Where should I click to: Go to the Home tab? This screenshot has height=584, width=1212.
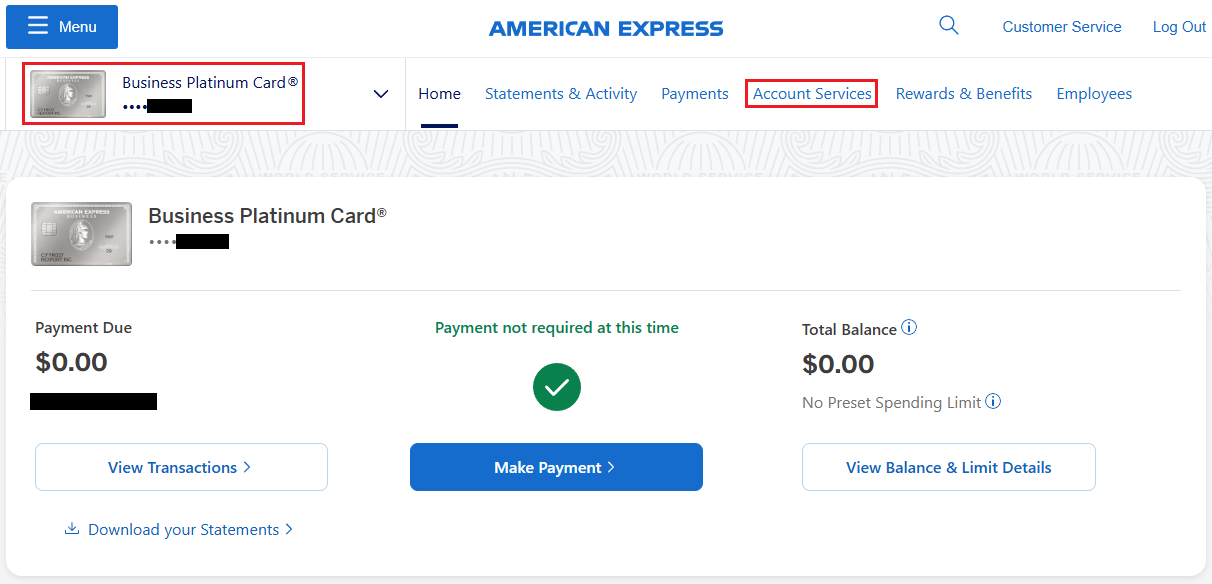(439, 94)
